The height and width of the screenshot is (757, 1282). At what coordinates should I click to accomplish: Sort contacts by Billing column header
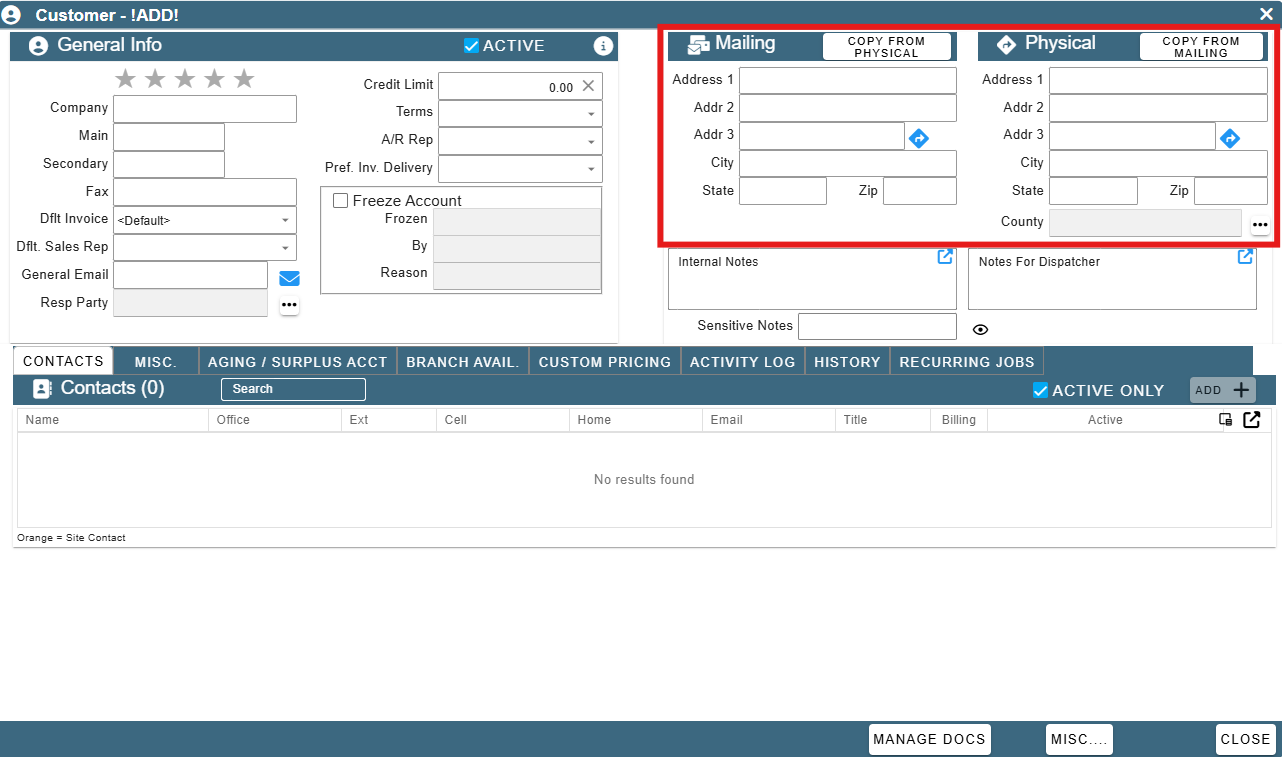(x=958, y=420)
